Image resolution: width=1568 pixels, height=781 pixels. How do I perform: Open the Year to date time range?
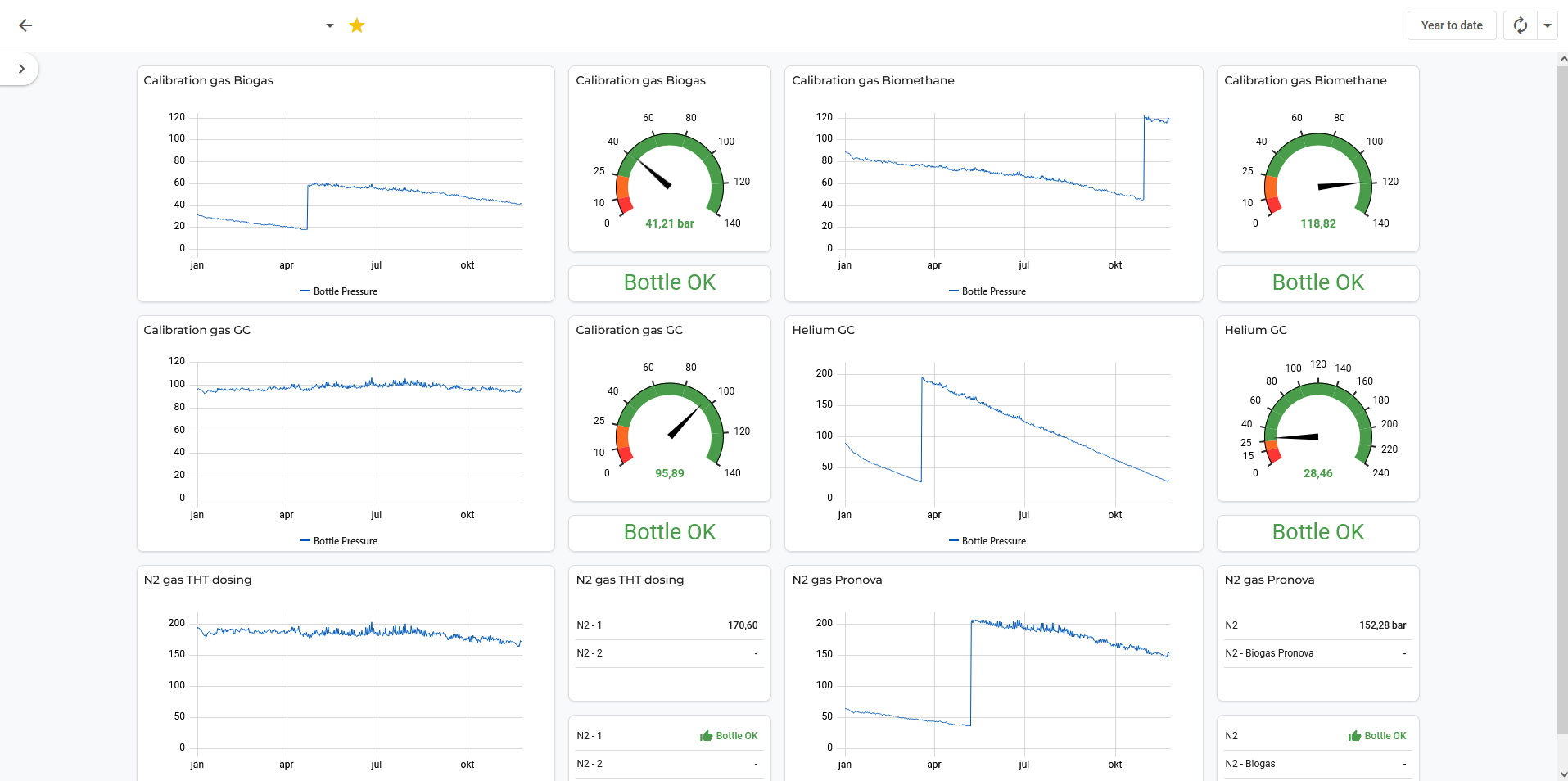tap(1452, 25)
